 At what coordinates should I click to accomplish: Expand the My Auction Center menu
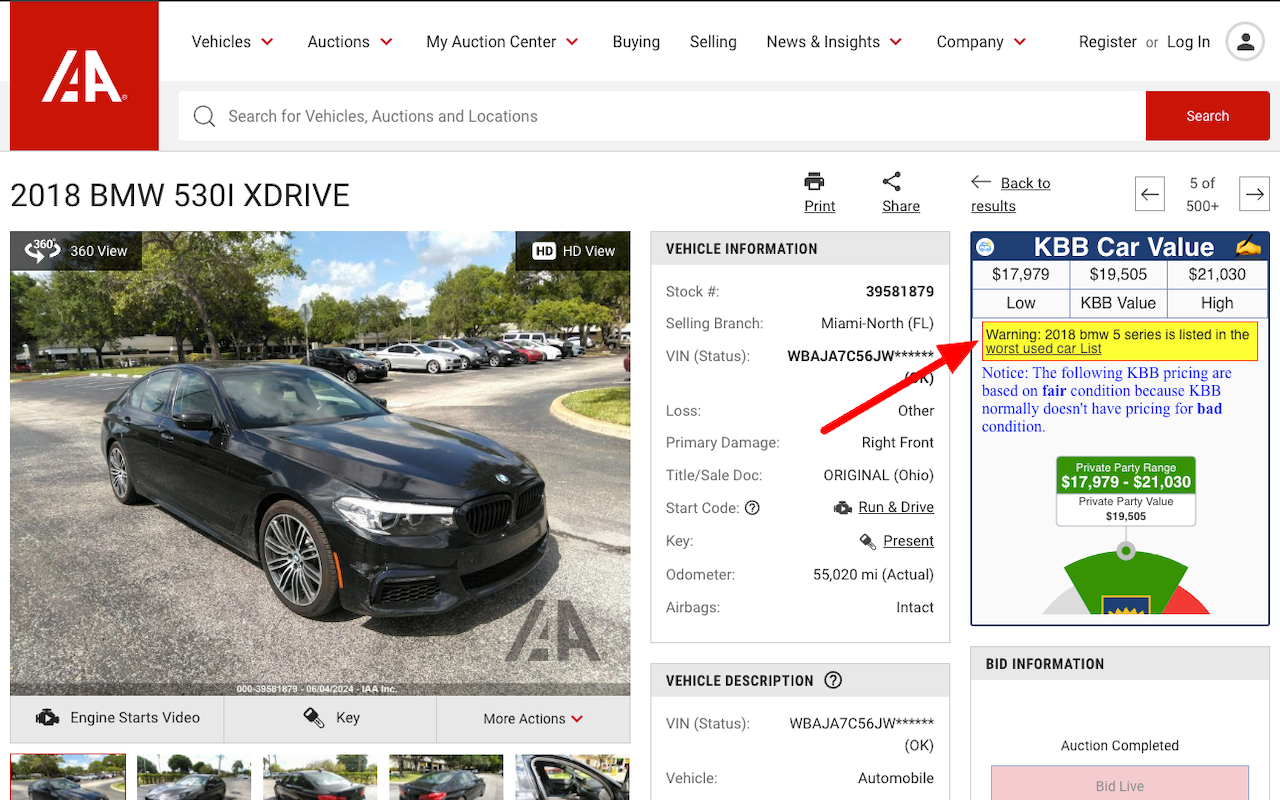click(x=502, y=42)
